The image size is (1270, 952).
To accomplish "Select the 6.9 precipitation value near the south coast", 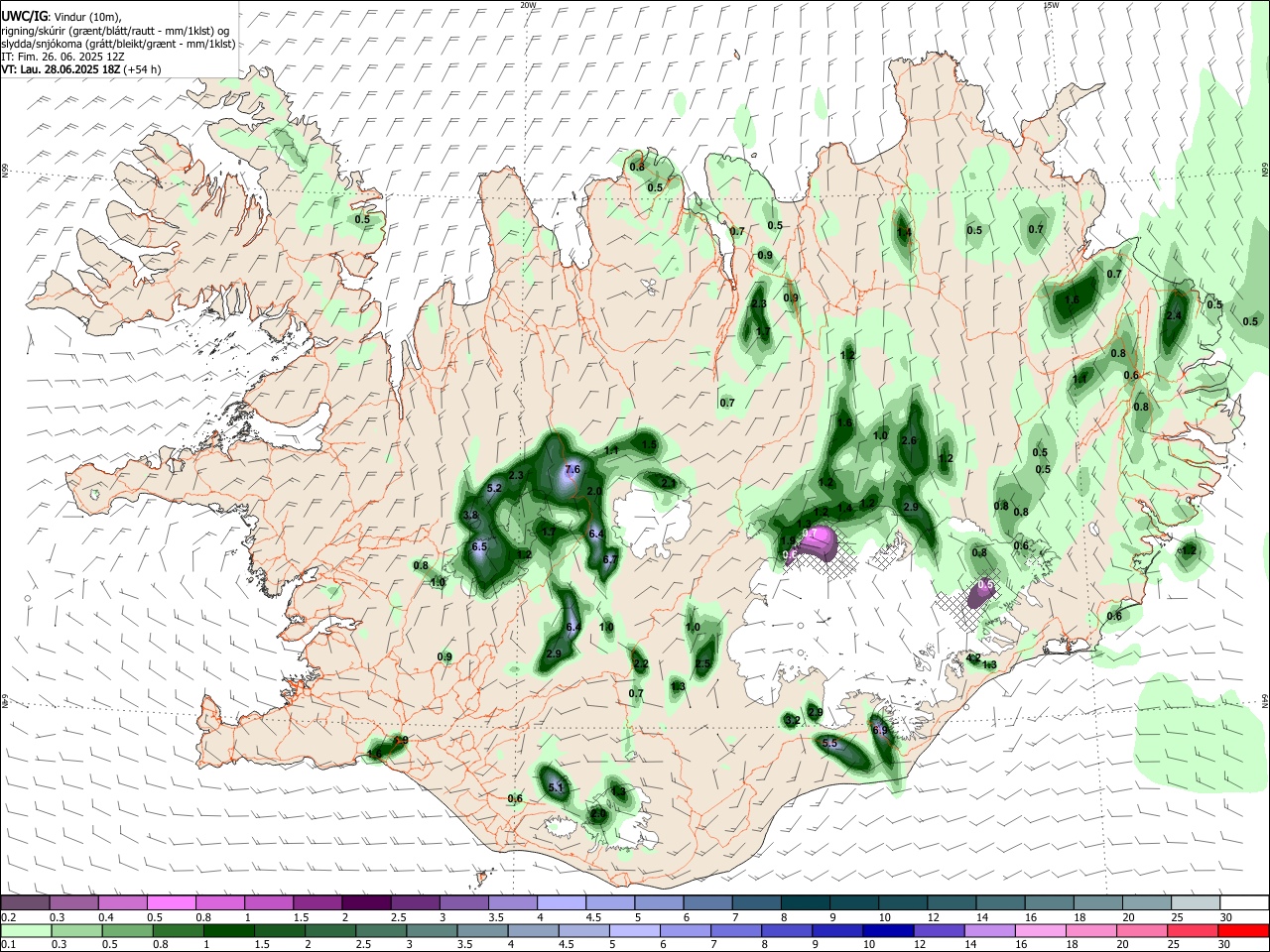I will click(881, 730).
